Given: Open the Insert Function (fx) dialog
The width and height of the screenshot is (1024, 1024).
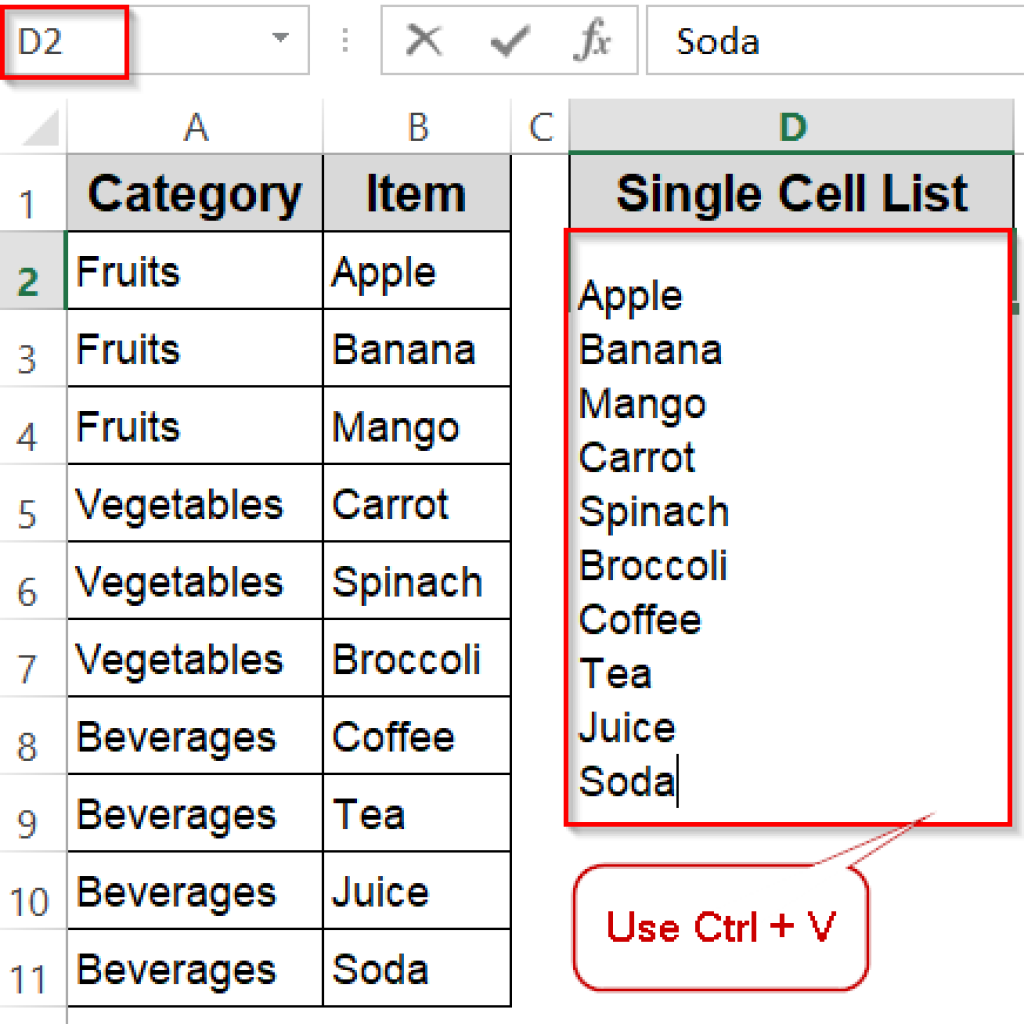Looking at the screenshot, I should (592, 40).
